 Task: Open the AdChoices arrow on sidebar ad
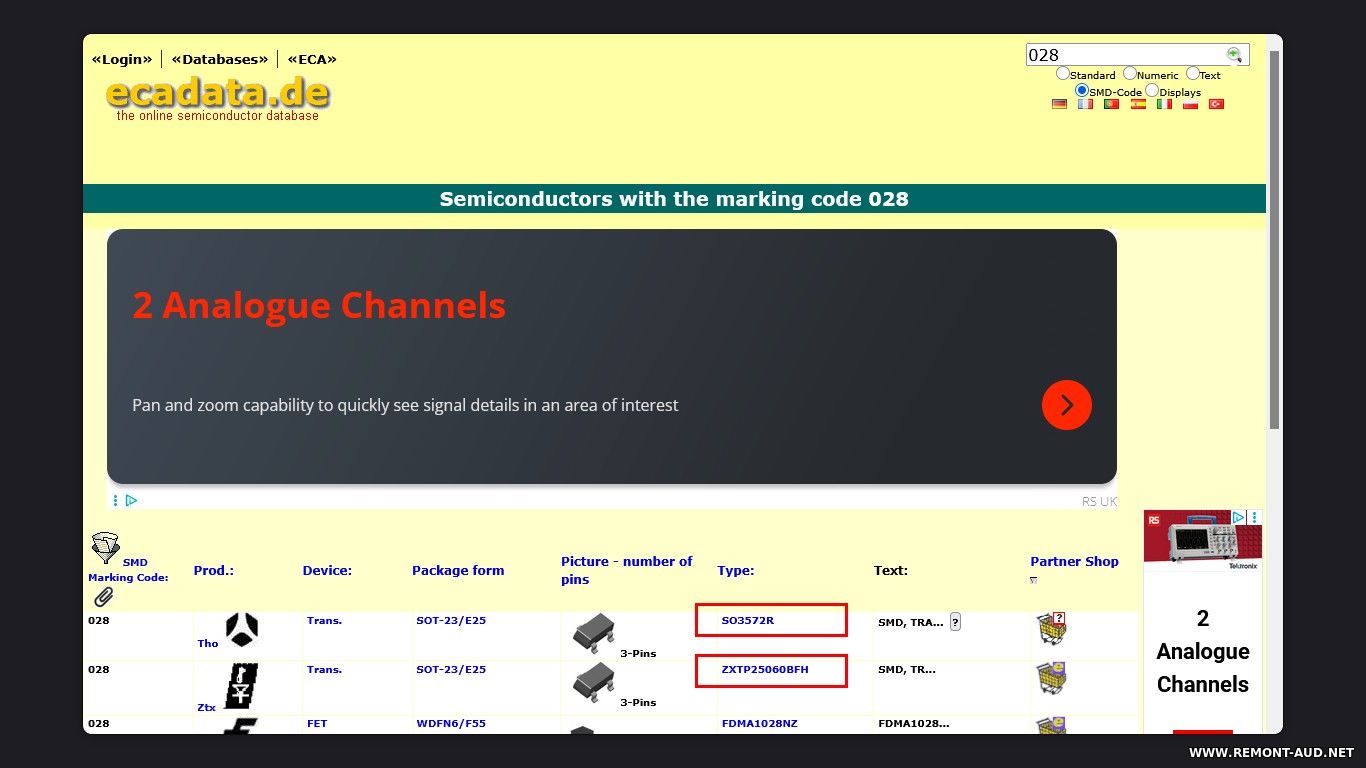pos(1238,518)
